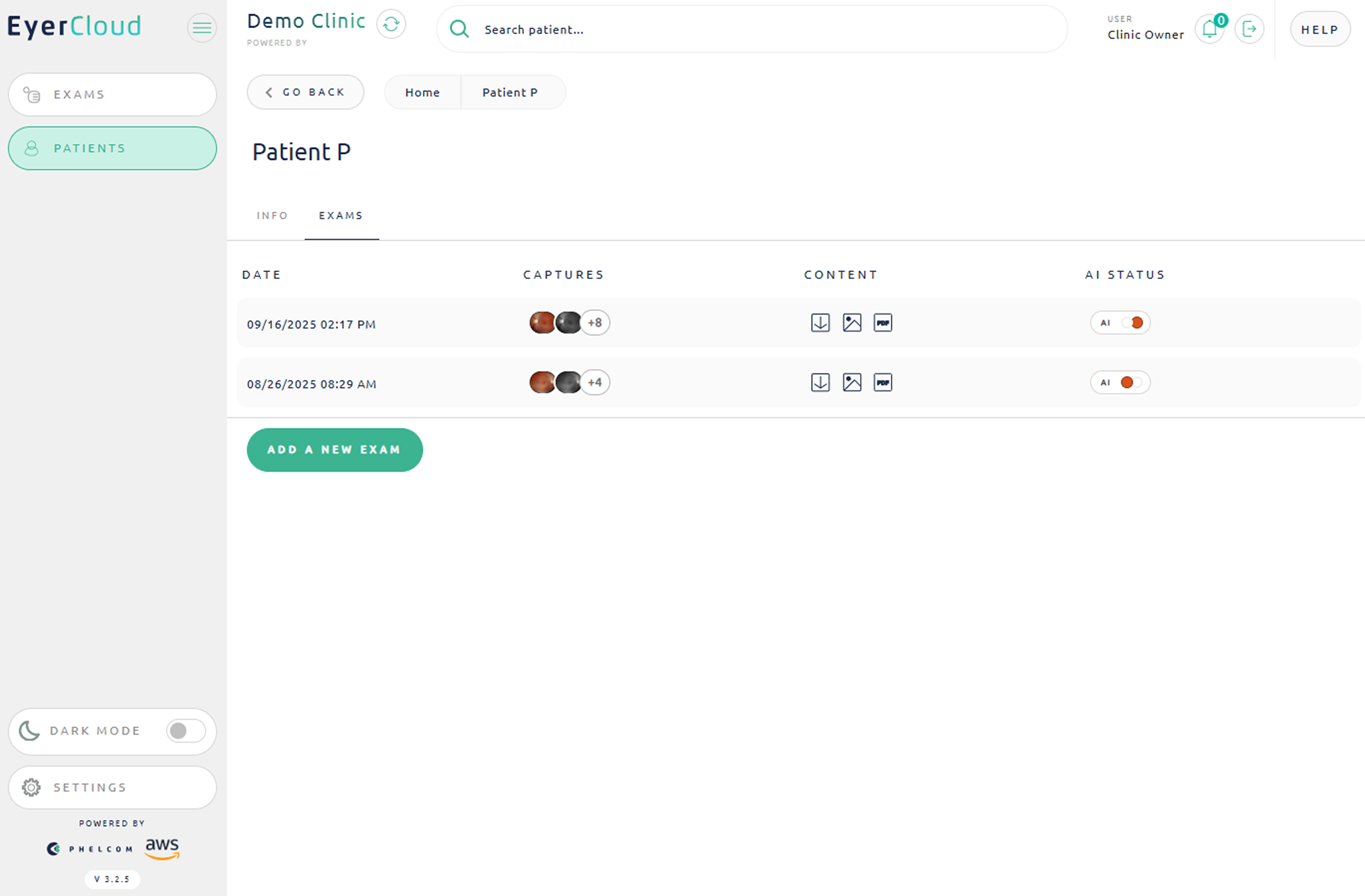Image resolution: width=1365 pixels, height=896 pixels.
Task: Switch to the Info tab
Action: [272, 216]
